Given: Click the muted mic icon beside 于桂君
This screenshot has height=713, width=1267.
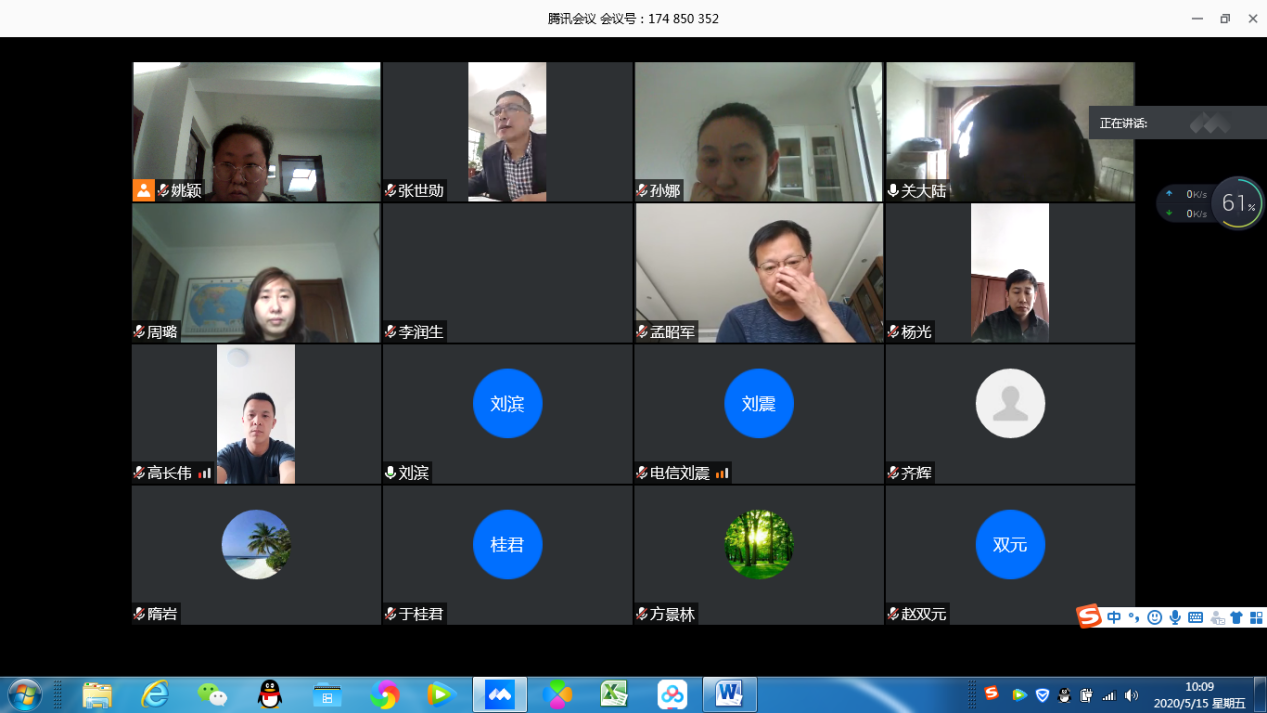Looking at the screenshot, I should pyautogui.click(x=391, y=613).
